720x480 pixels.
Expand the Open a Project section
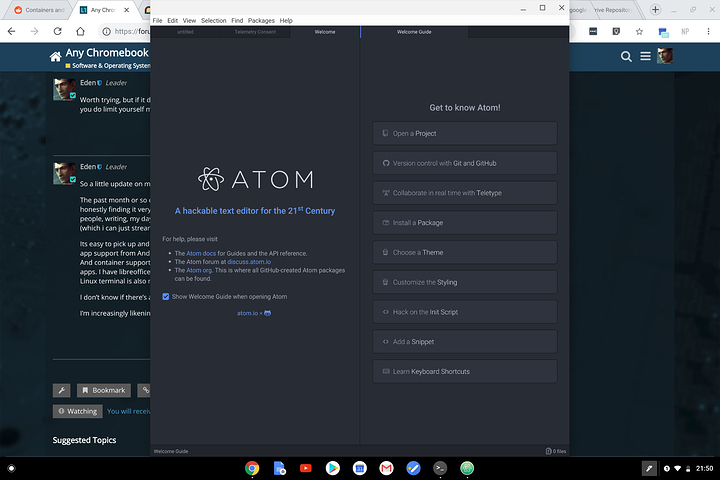click(465, 133)
